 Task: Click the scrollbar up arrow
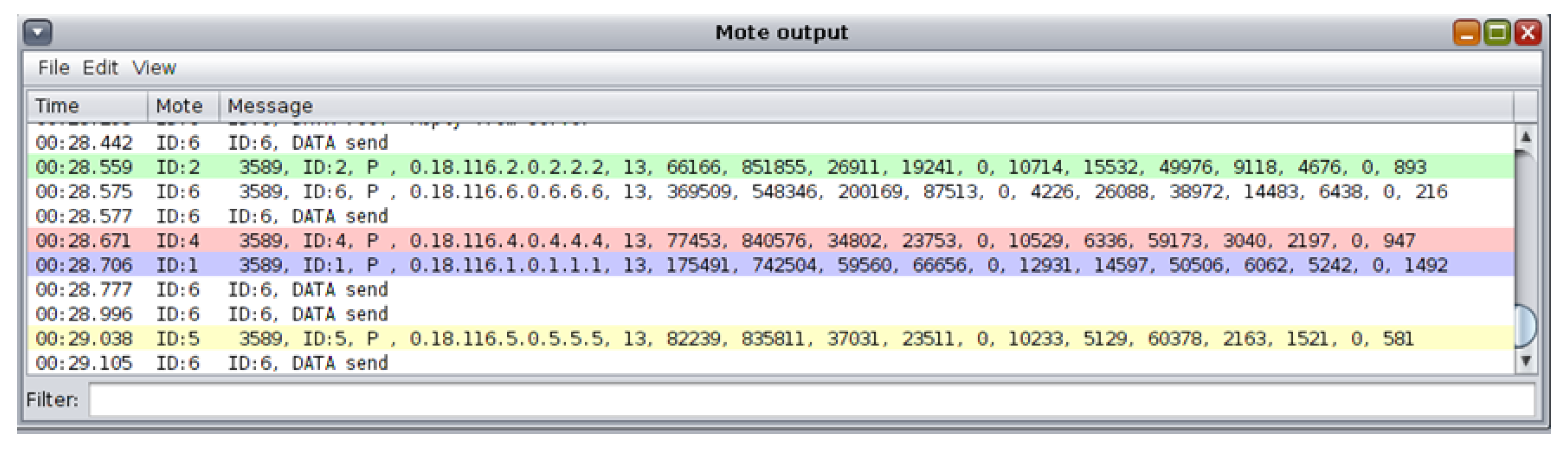click(1526, 137)
